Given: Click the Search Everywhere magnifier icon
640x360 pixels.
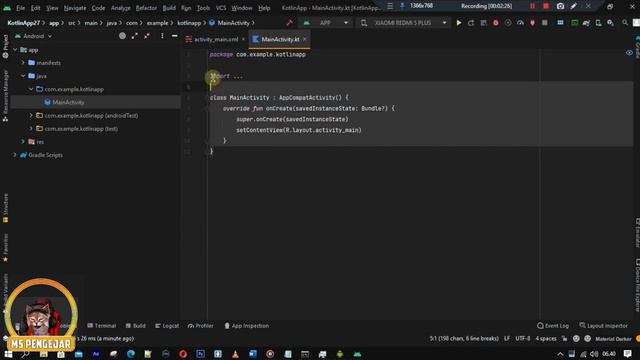Looking at the screenshot, I should [625, 23].
